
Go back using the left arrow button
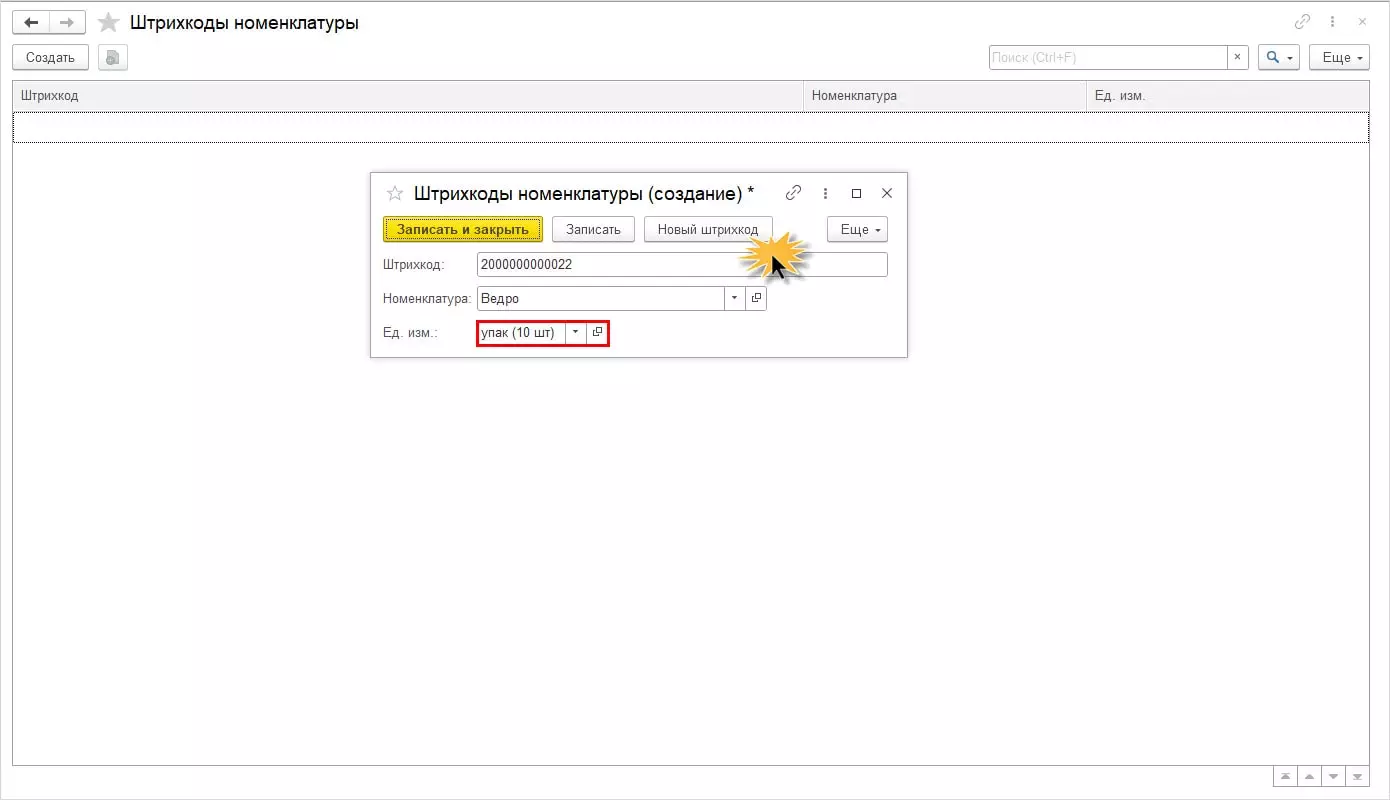(31, 22)
